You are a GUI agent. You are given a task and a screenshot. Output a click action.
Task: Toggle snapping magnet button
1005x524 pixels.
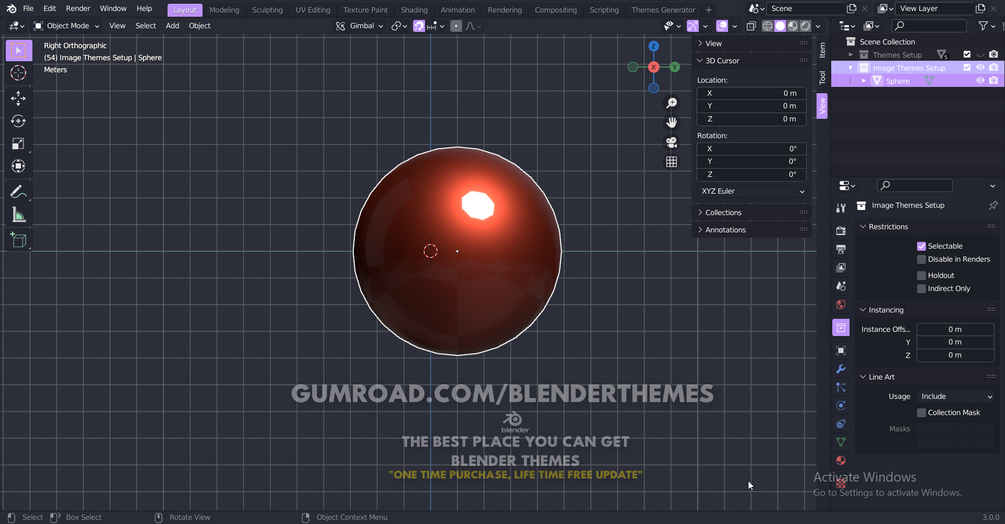419,26
